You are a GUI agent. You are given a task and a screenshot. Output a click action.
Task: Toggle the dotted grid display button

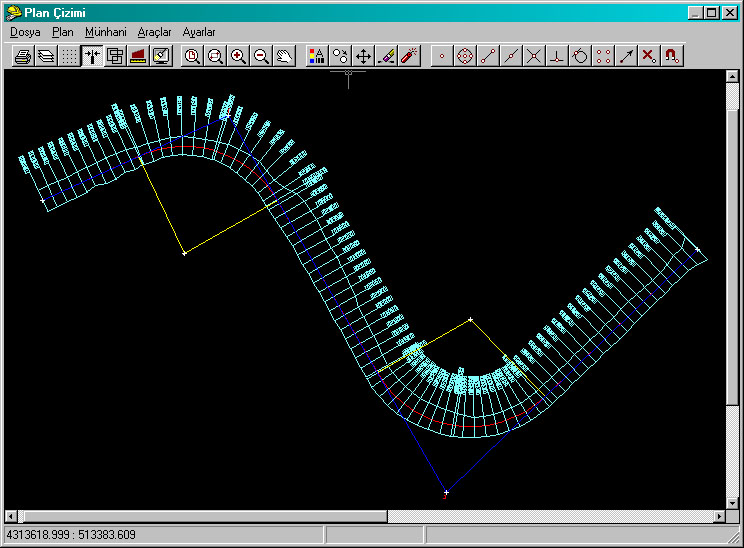[x=68, y=56]
